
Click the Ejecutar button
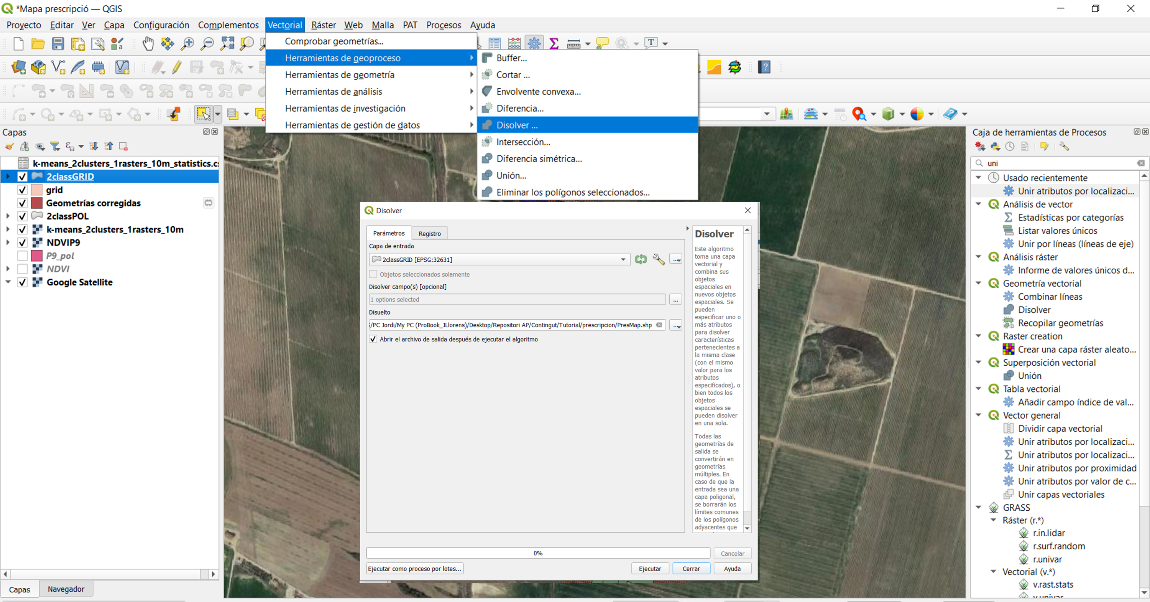pos(650,568)
